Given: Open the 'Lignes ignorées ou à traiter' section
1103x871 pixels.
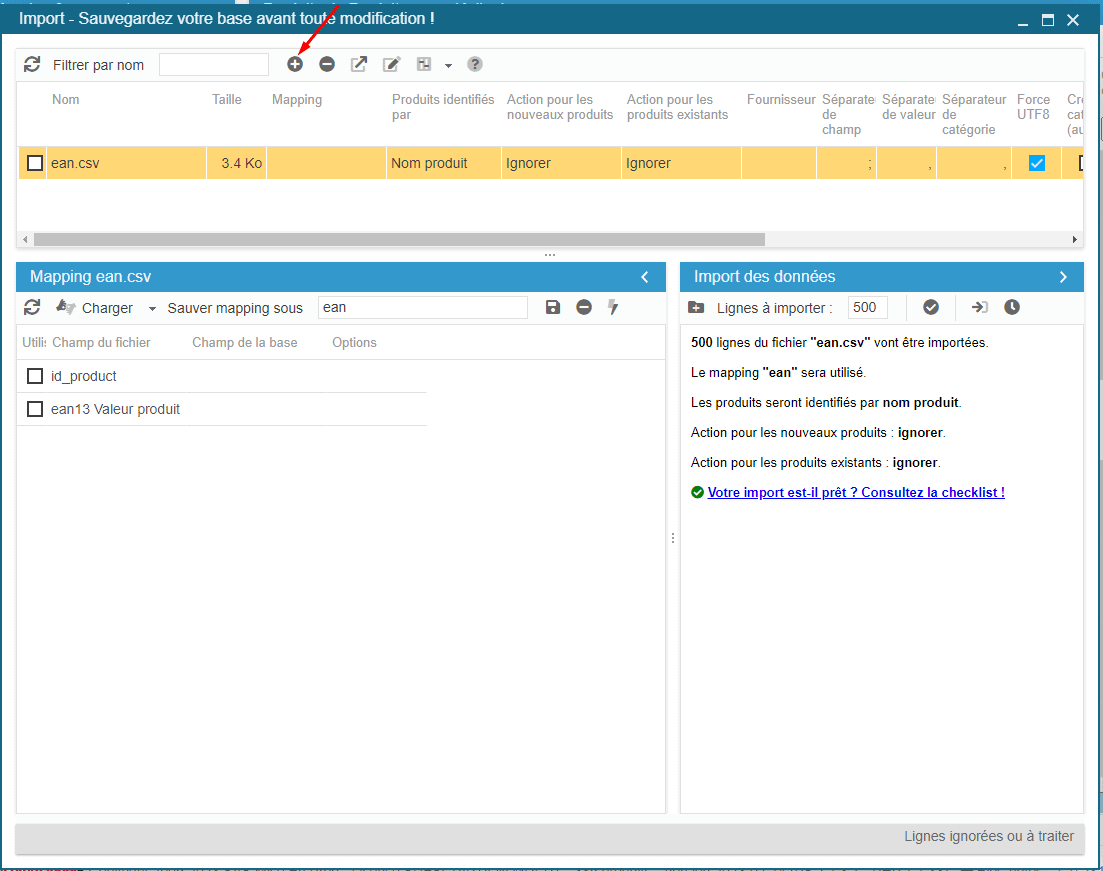Looking at the screenshot, I should click(988, 837).
